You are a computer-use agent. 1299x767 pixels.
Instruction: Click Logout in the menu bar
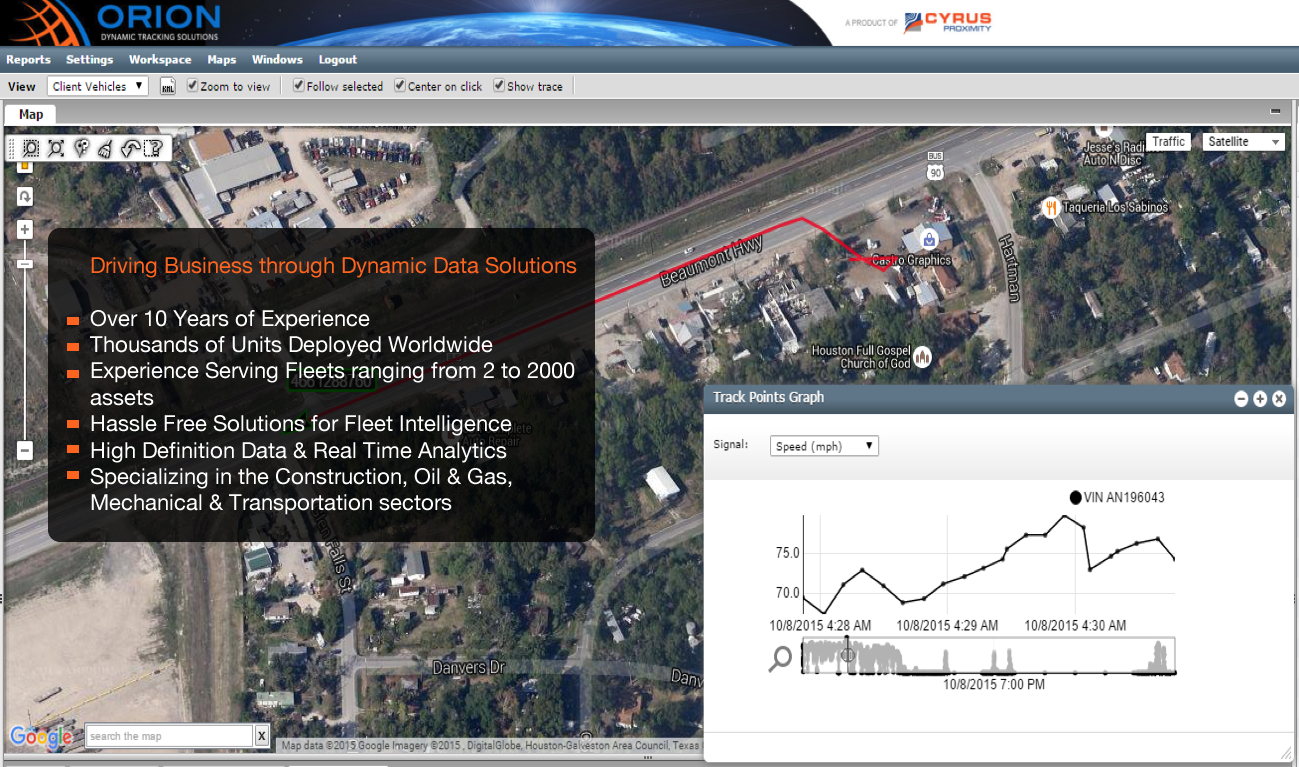(x=338, y=60)
